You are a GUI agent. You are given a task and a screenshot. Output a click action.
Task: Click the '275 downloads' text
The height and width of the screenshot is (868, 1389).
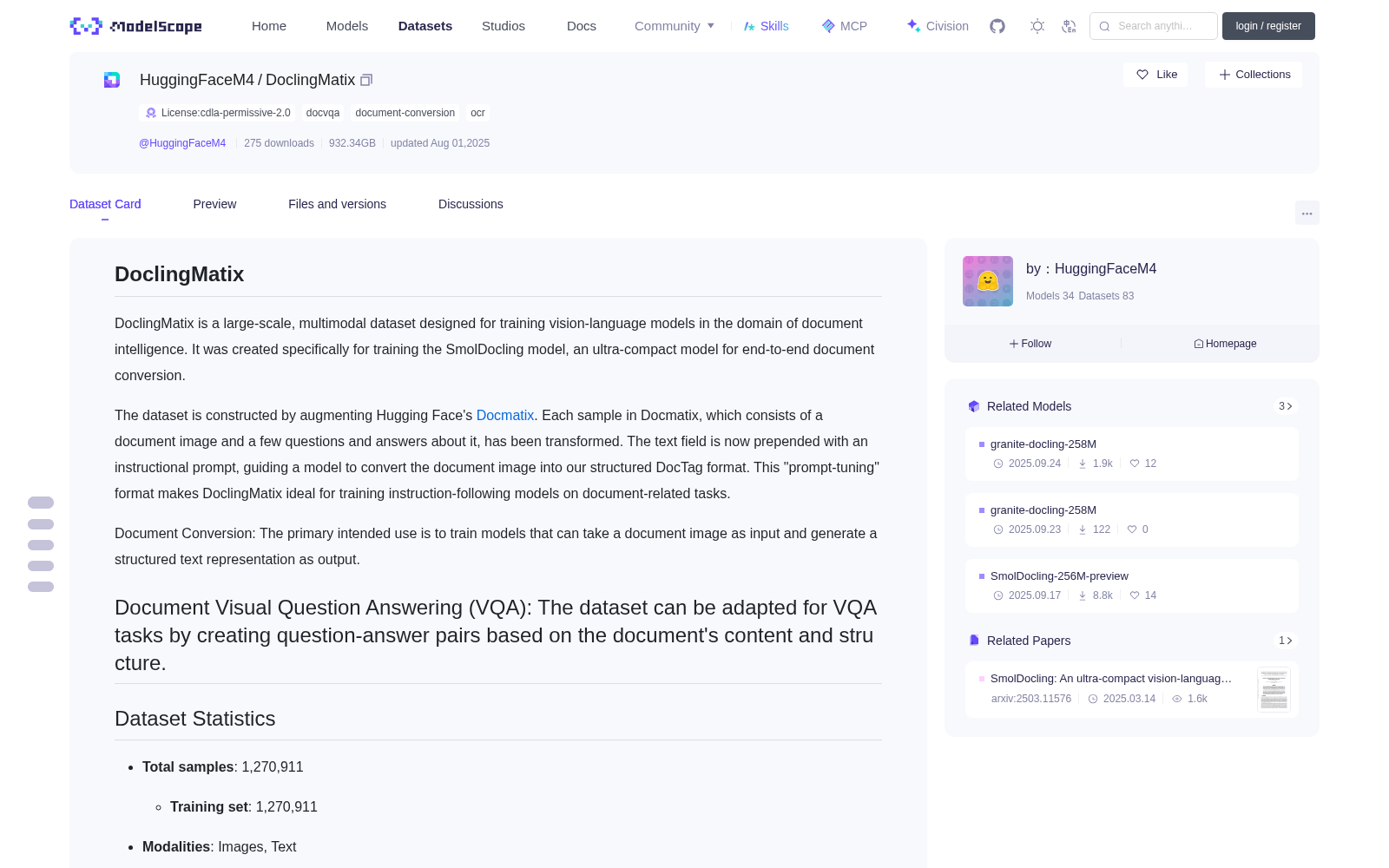tap(279, 143)
